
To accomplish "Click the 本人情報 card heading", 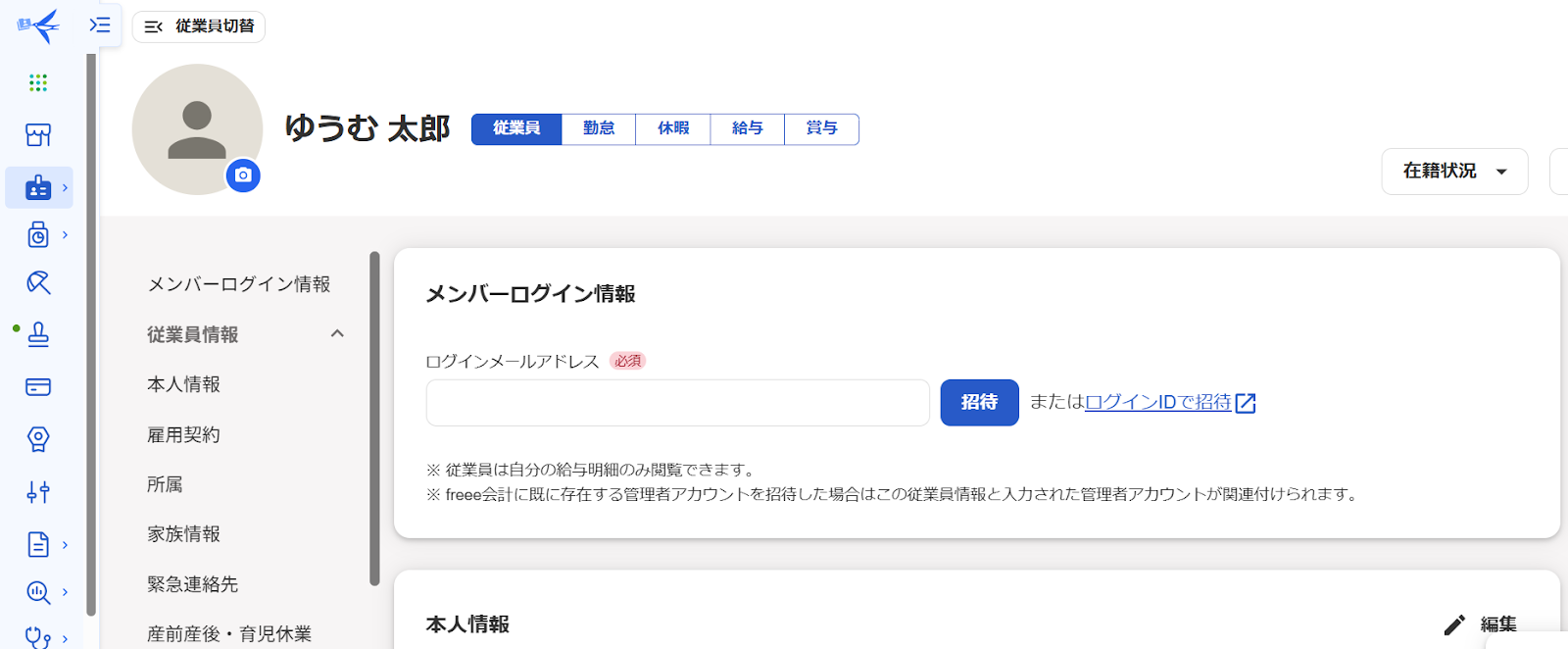I will tap(467, 624).
